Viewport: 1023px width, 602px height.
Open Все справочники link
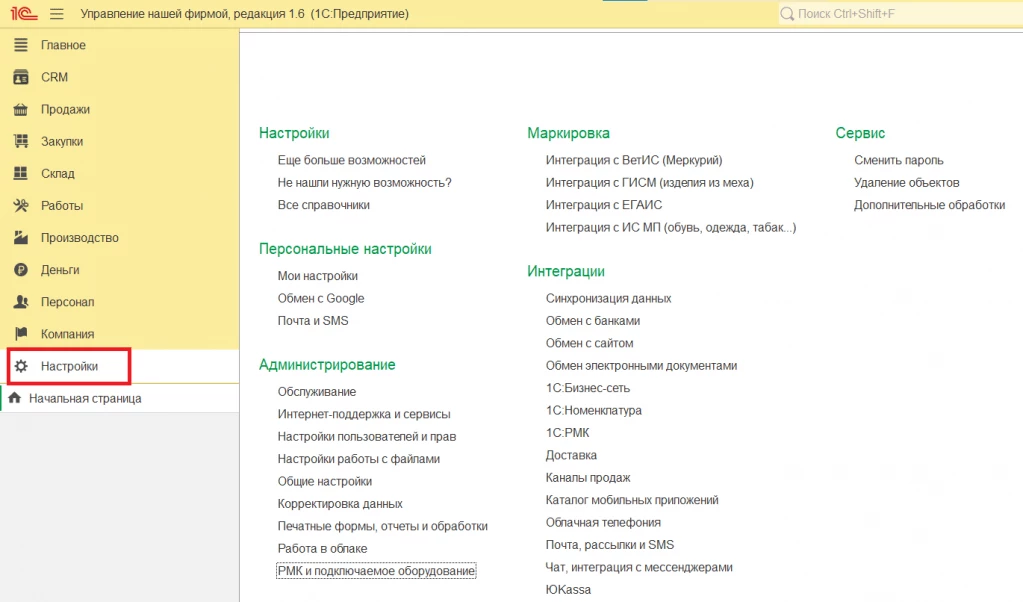(x=324, y=205)
